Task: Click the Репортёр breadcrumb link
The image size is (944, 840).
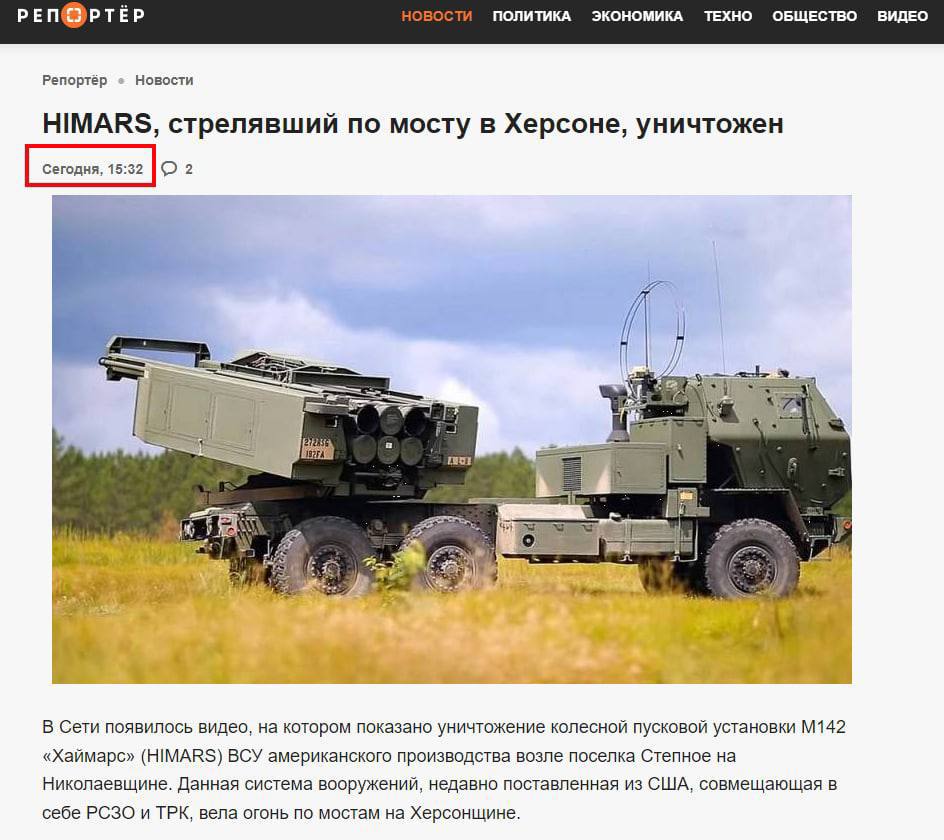Action: tap(75, 80)
